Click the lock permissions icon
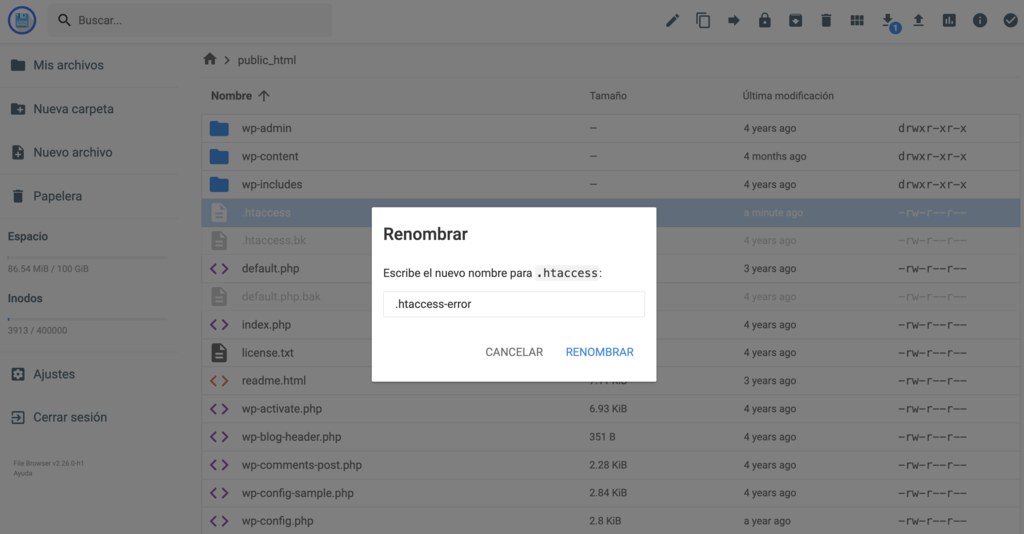This screenshot has width=1024, height=534. tap(765, 21)
